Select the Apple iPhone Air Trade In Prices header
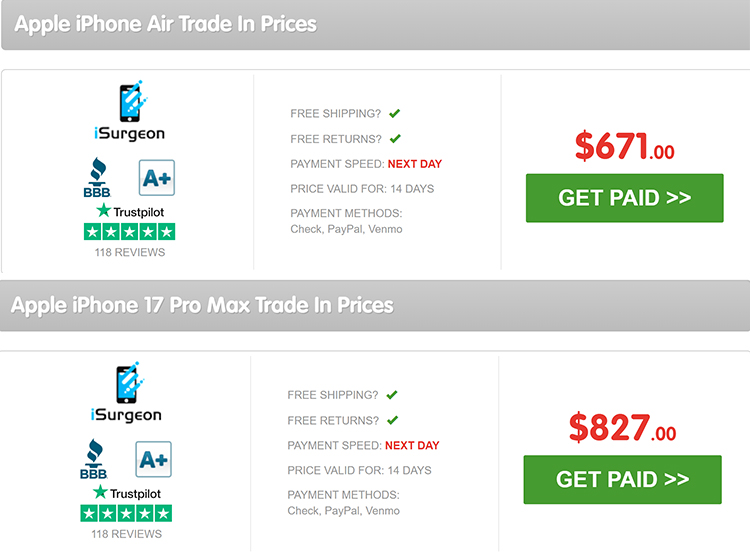Viewport: 750px width, 554px height. (x=166, y=23)
